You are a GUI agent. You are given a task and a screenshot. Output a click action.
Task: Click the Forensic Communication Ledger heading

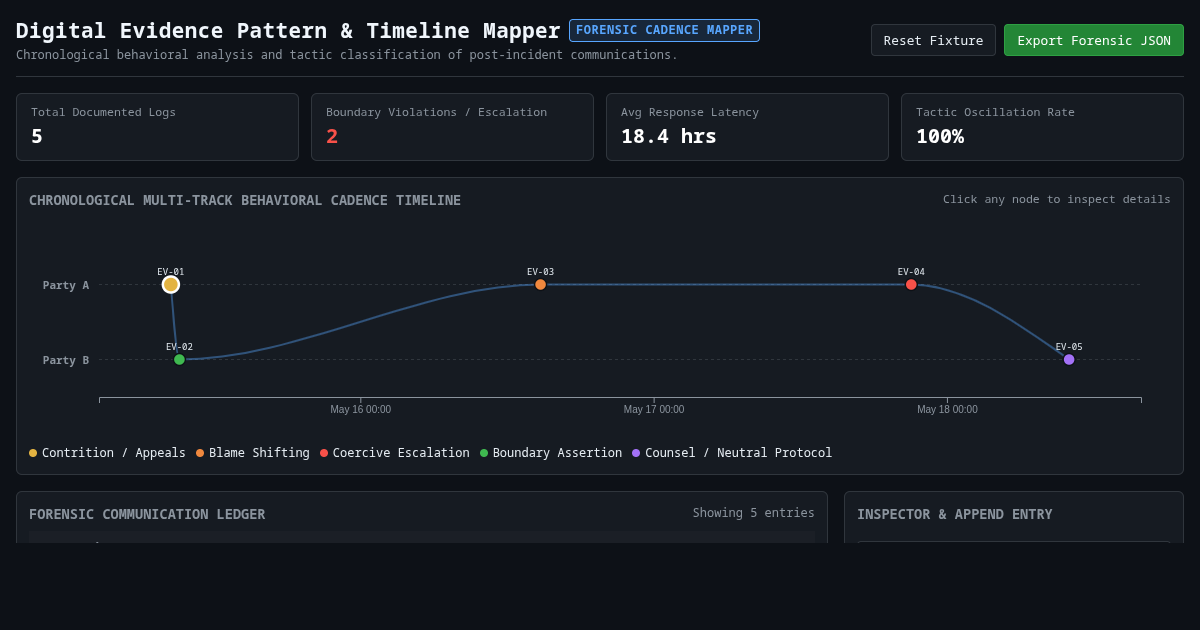pyautogui.click(x=147, y=514)
